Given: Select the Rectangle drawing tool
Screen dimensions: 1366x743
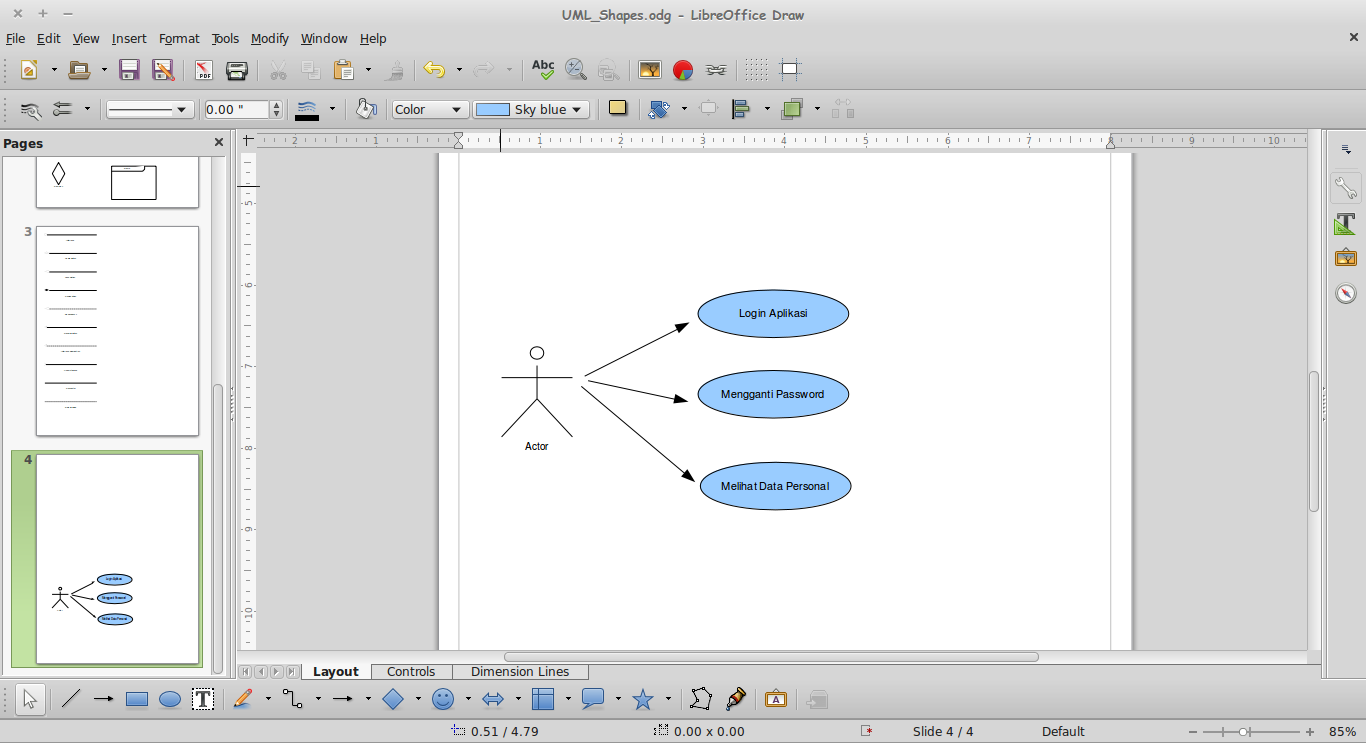Looking at the screenshot, I should (136, 699).
